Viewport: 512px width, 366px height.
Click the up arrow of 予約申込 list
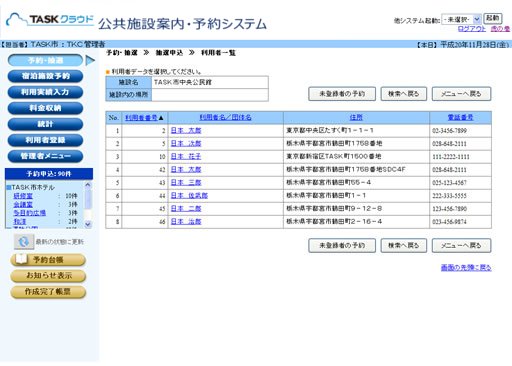pos(88,184)
